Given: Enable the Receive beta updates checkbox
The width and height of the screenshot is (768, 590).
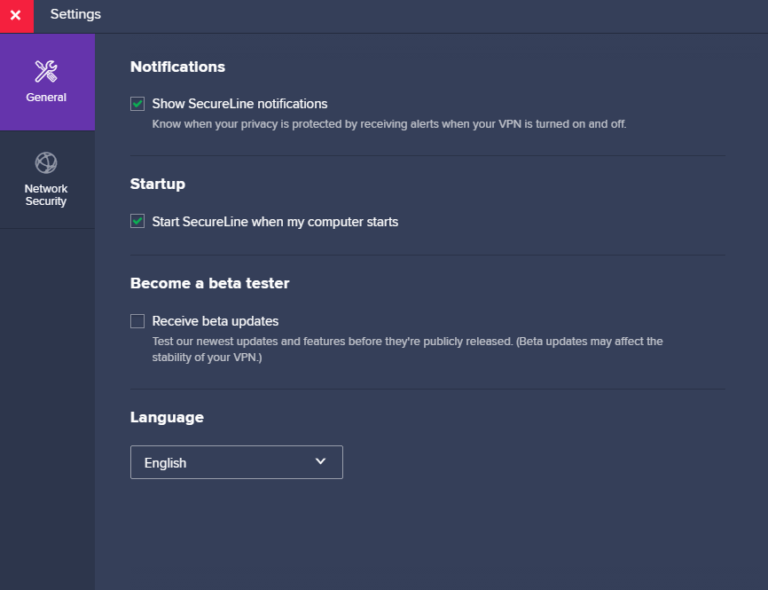Looking at the screenshot, I should (x=137, y=321).
